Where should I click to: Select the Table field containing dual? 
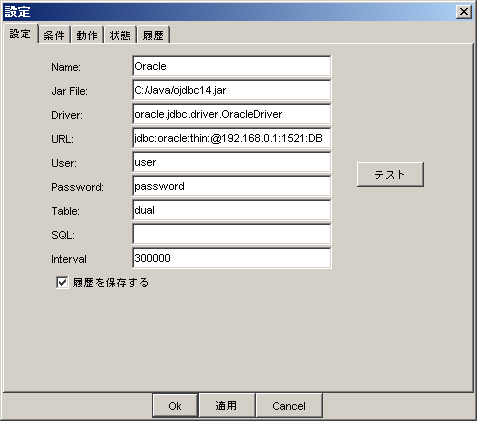pos(232,210)
